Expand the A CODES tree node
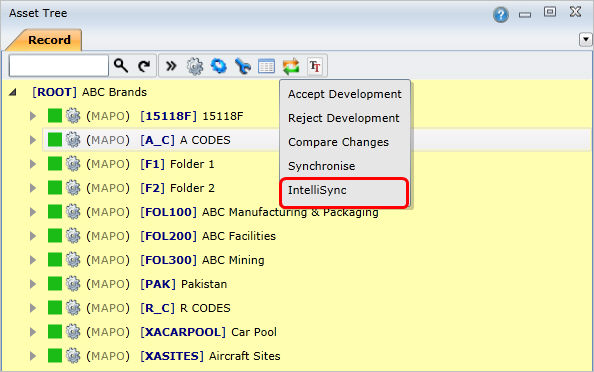Image resolution: width=594 pixels, height=372 pixels. (x=33, y=140)
